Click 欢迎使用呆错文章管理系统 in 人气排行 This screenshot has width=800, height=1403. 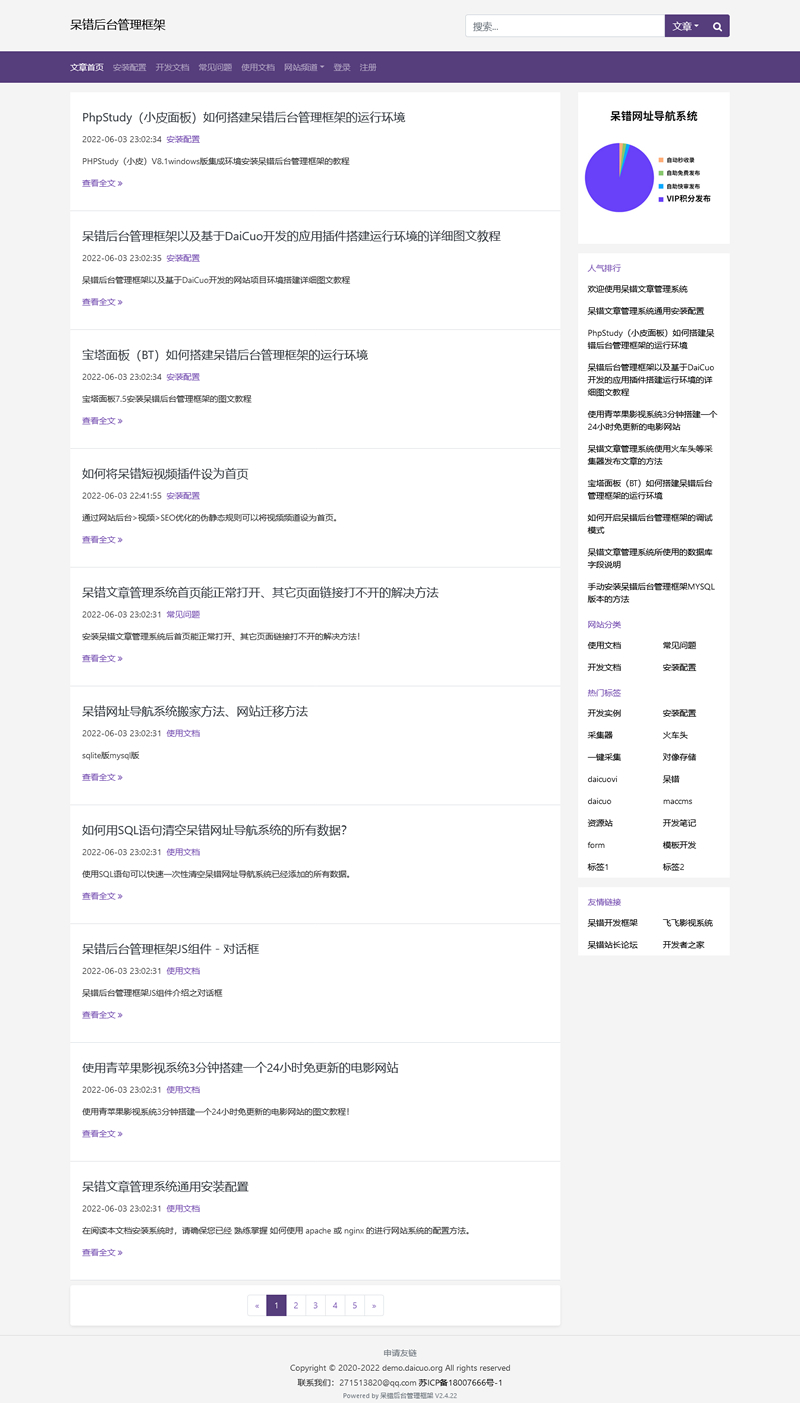(637, 289)
